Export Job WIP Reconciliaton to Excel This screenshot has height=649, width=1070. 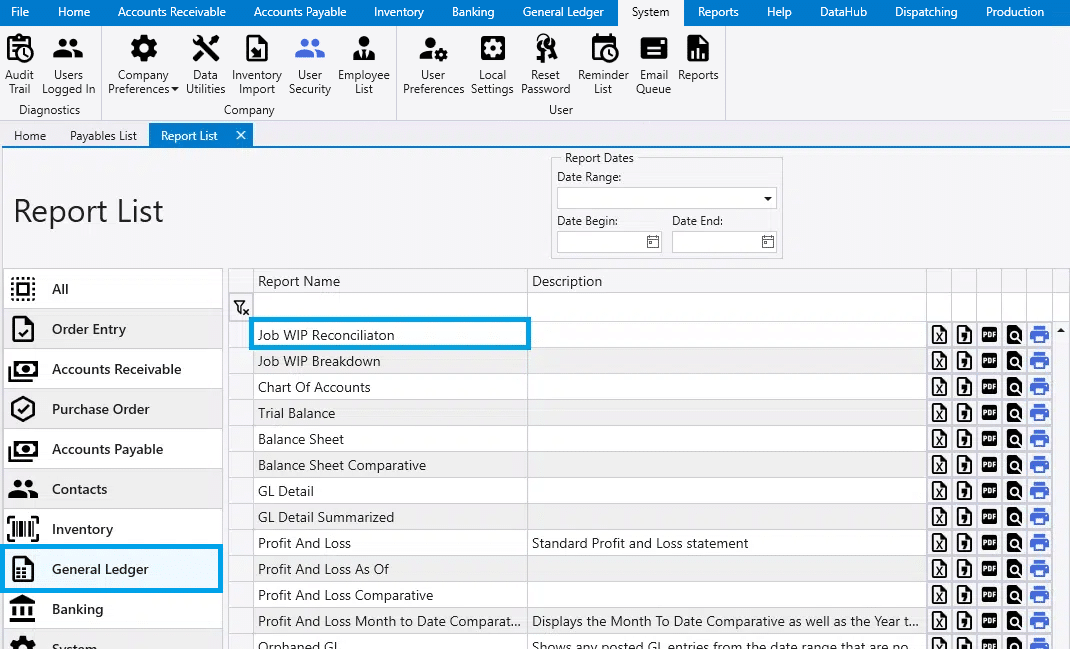point(939,335)
